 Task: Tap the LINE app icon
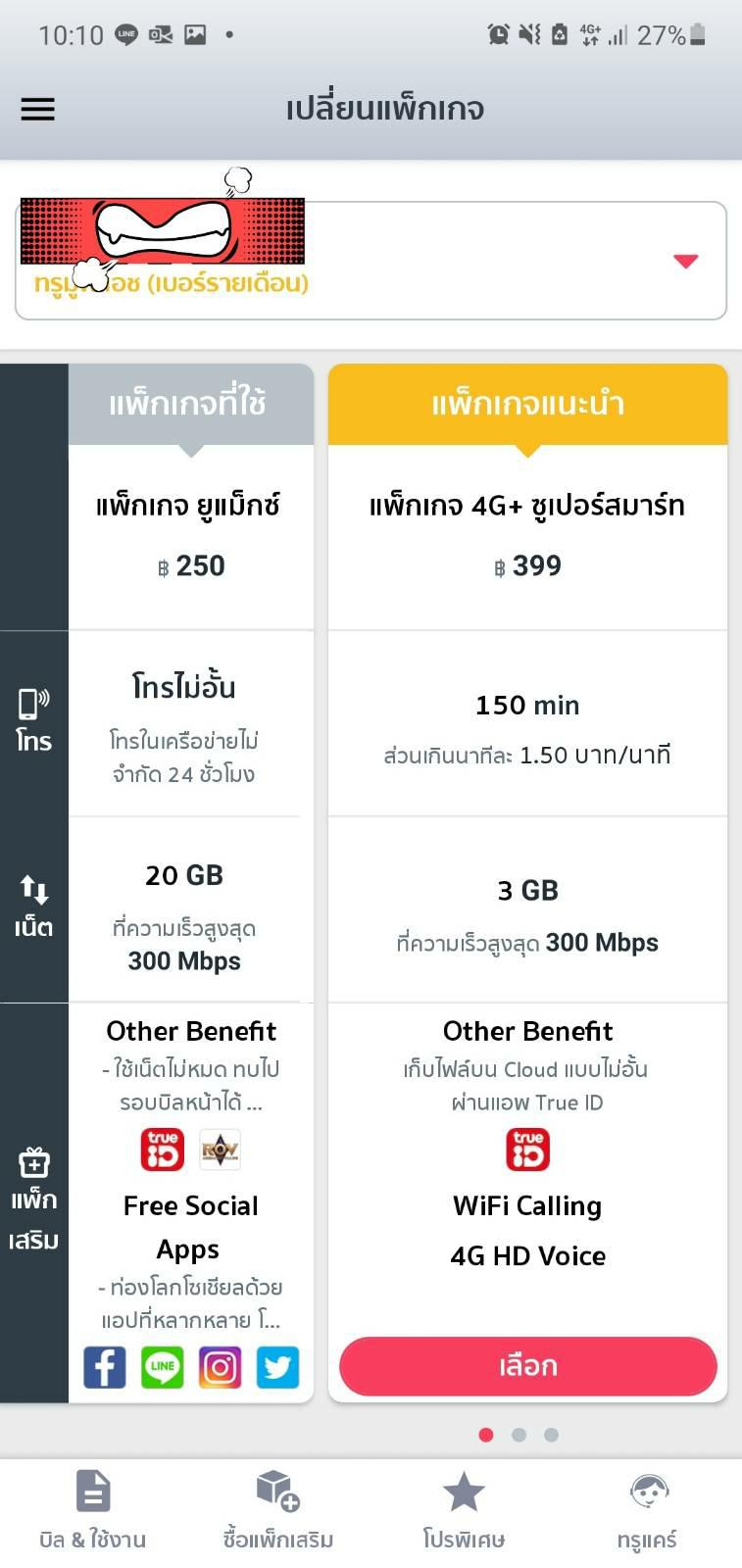(163, 1367)
